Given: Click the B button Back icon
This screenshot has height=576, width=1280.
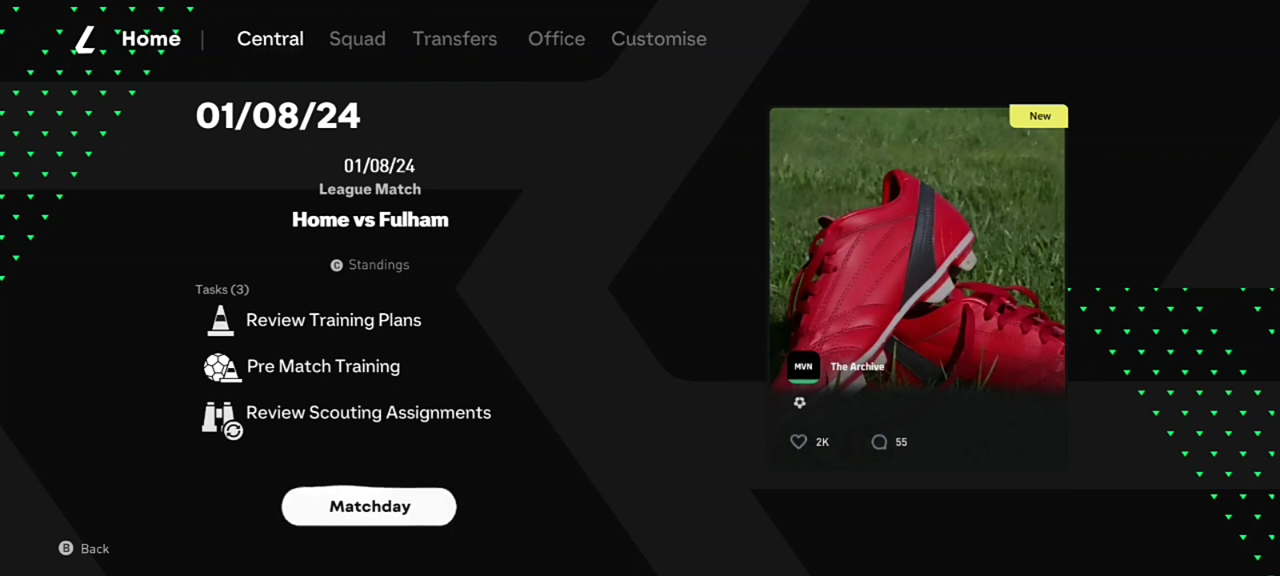Looking at the screenshot, I should coord(66,548).
